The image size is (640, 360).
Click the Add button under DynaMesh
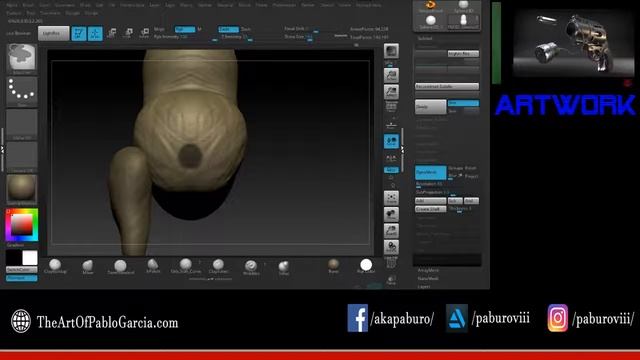pyautogui.click(x=431, y=201)
